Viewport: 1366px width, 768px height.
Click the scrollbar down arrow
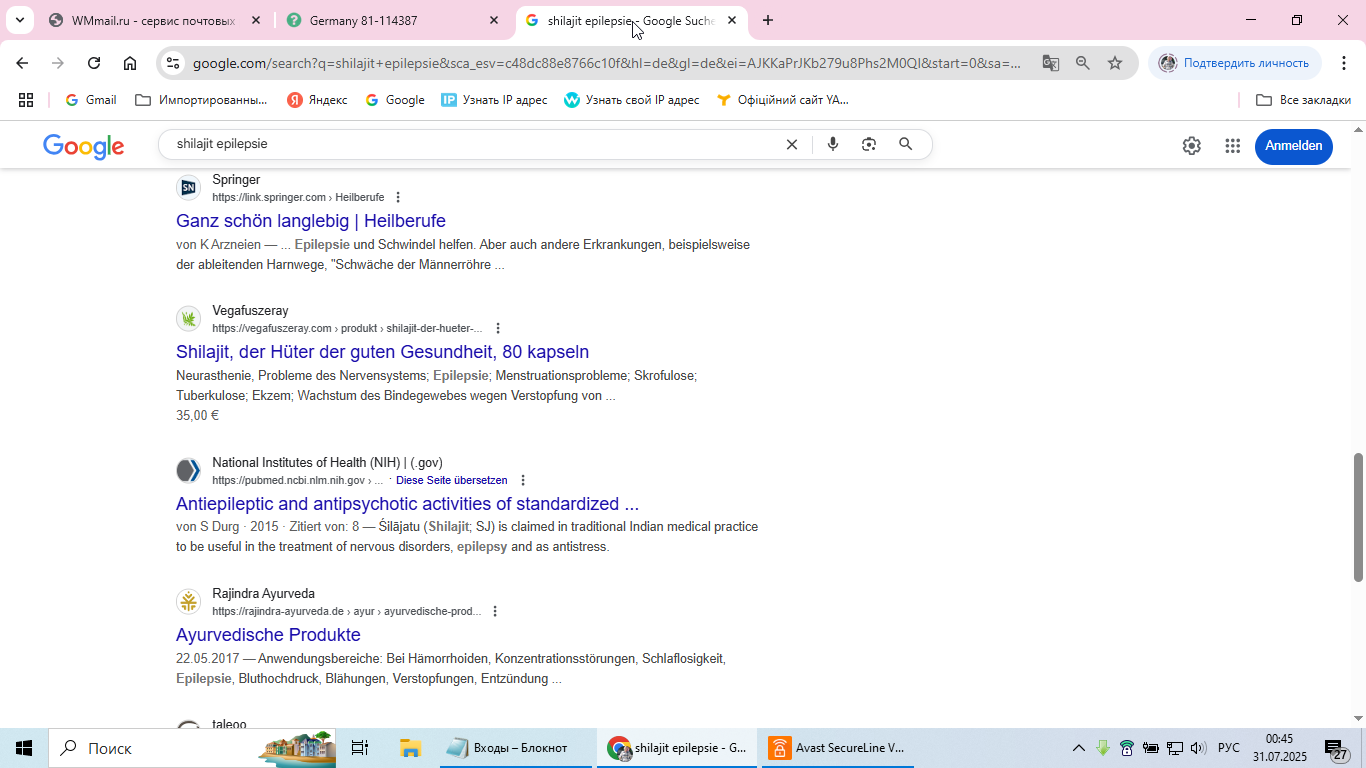tap(1358, 718)
